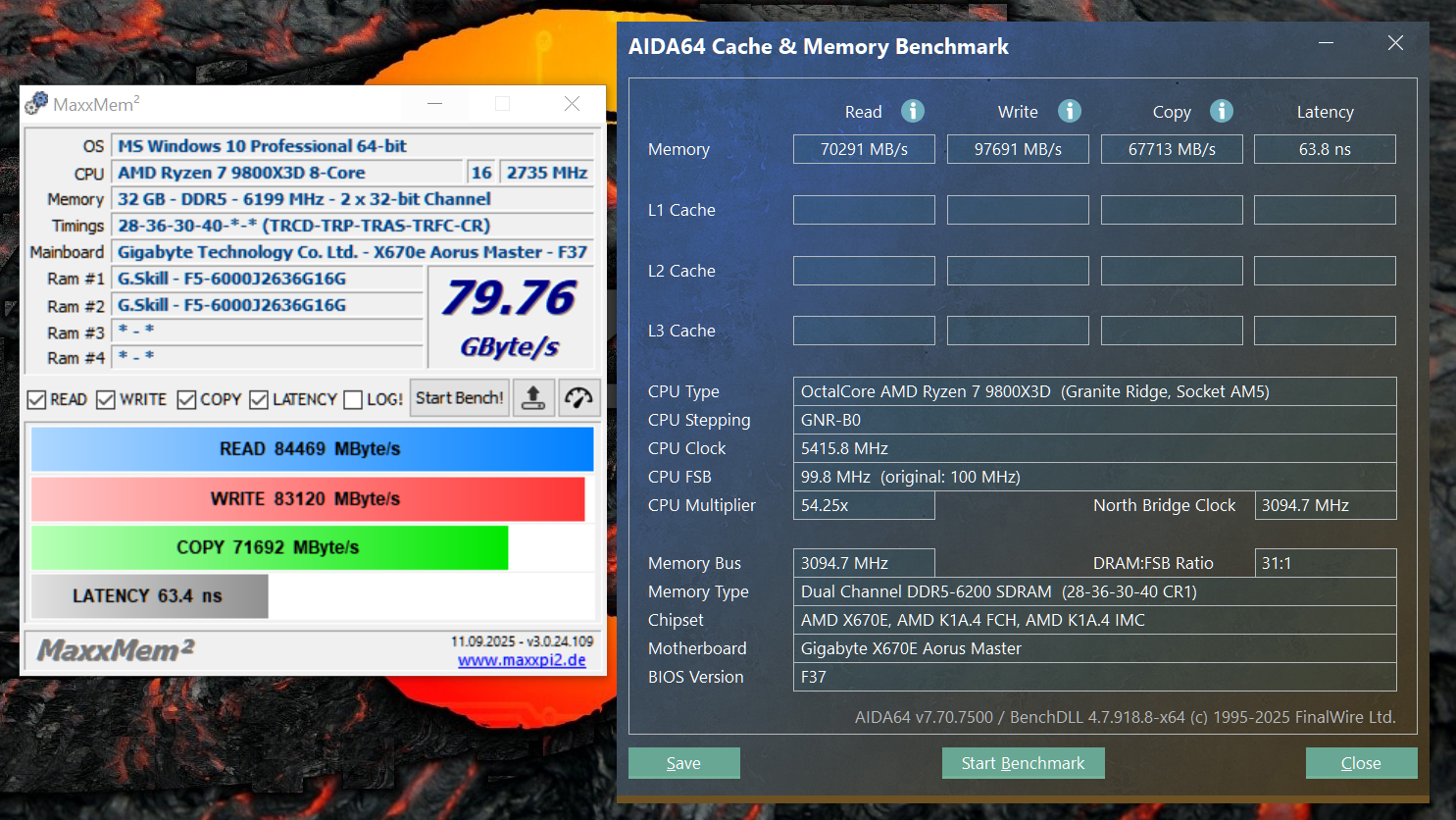Viewport: 1456px width, 820px height.
Task: Click the CPU Clock value 5415.8 MHz
Action: [1094, 448]
